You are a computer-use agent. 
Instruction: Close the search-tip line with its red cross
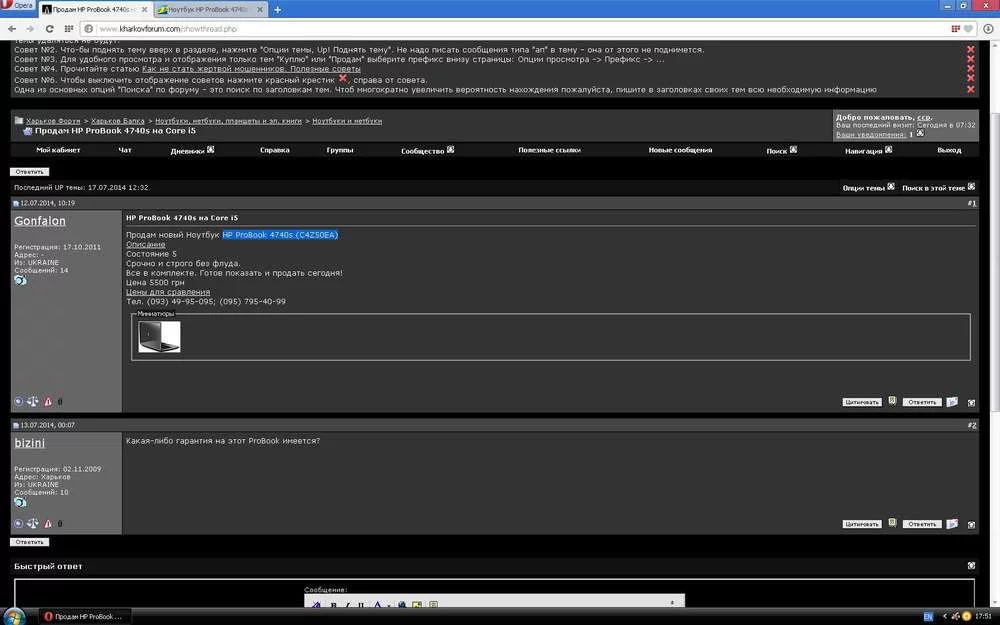point(970,89)
